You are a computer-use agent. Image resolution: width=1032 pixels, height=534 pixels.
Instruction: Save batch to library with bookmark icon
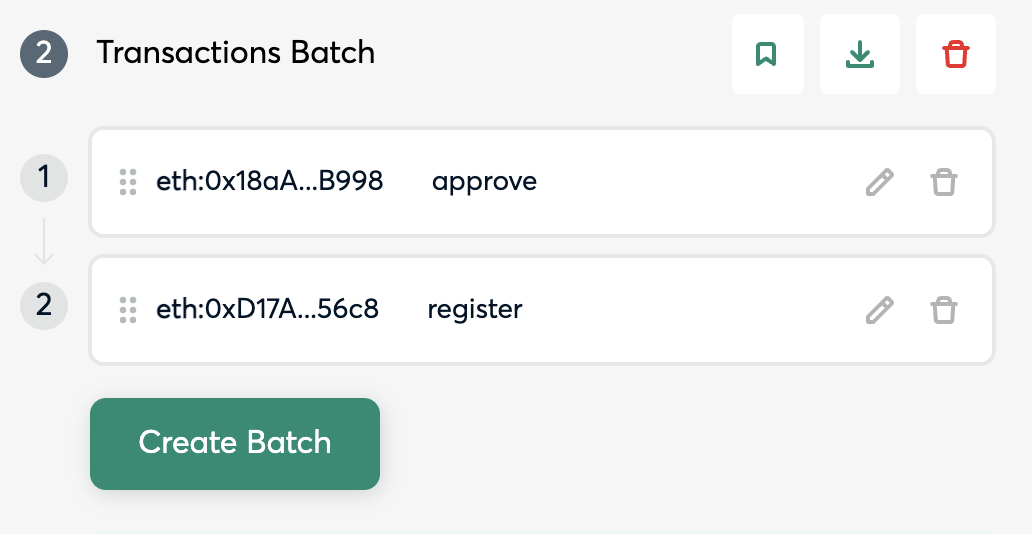coord(767,55)
